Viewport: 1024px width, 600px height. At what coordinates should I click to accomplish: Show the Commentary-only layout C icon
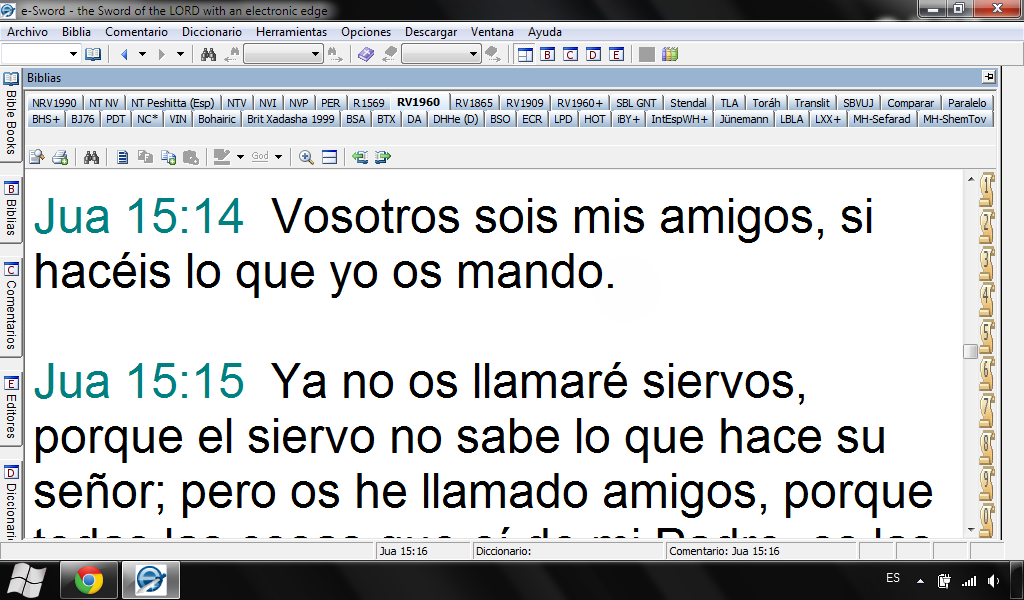[571, 54]
